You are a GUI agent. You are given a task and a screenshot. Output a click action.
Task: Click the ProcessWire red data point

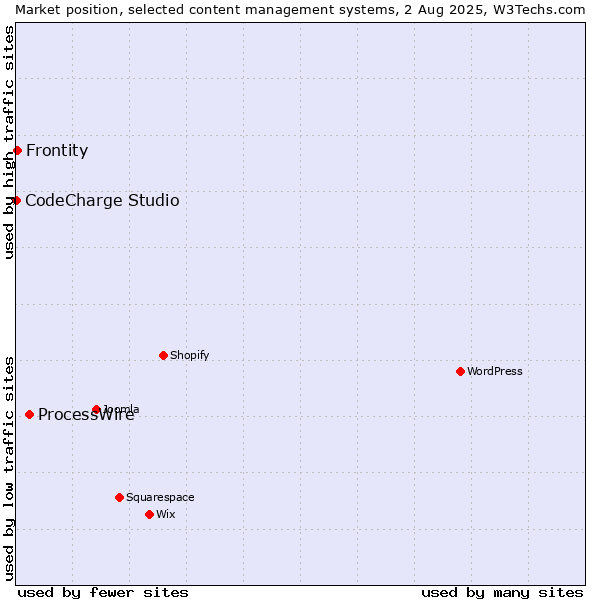coord(29,415)
